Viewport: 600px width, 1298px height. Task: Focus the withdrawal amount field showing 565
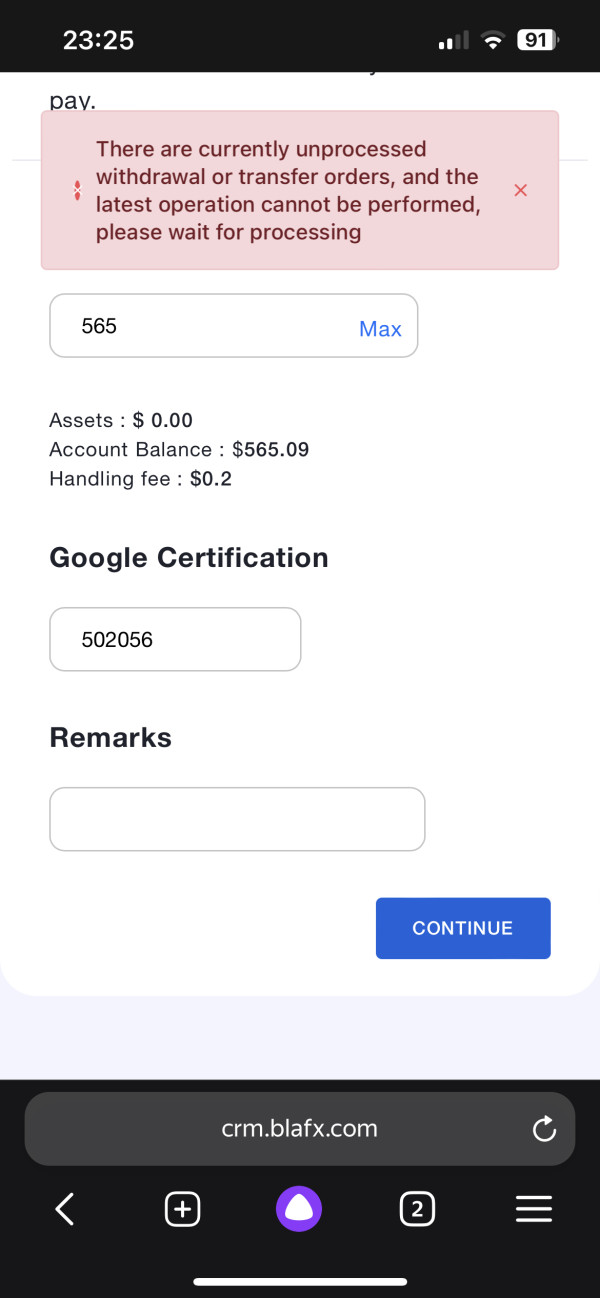200,326
